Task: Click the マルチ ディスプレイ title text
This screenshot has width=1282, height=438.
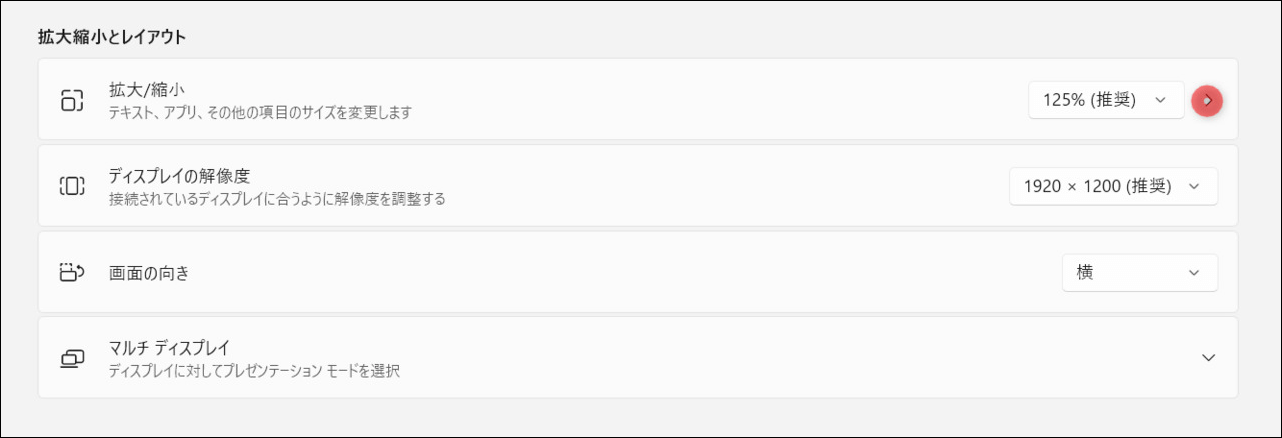Action: coord(169,348)
